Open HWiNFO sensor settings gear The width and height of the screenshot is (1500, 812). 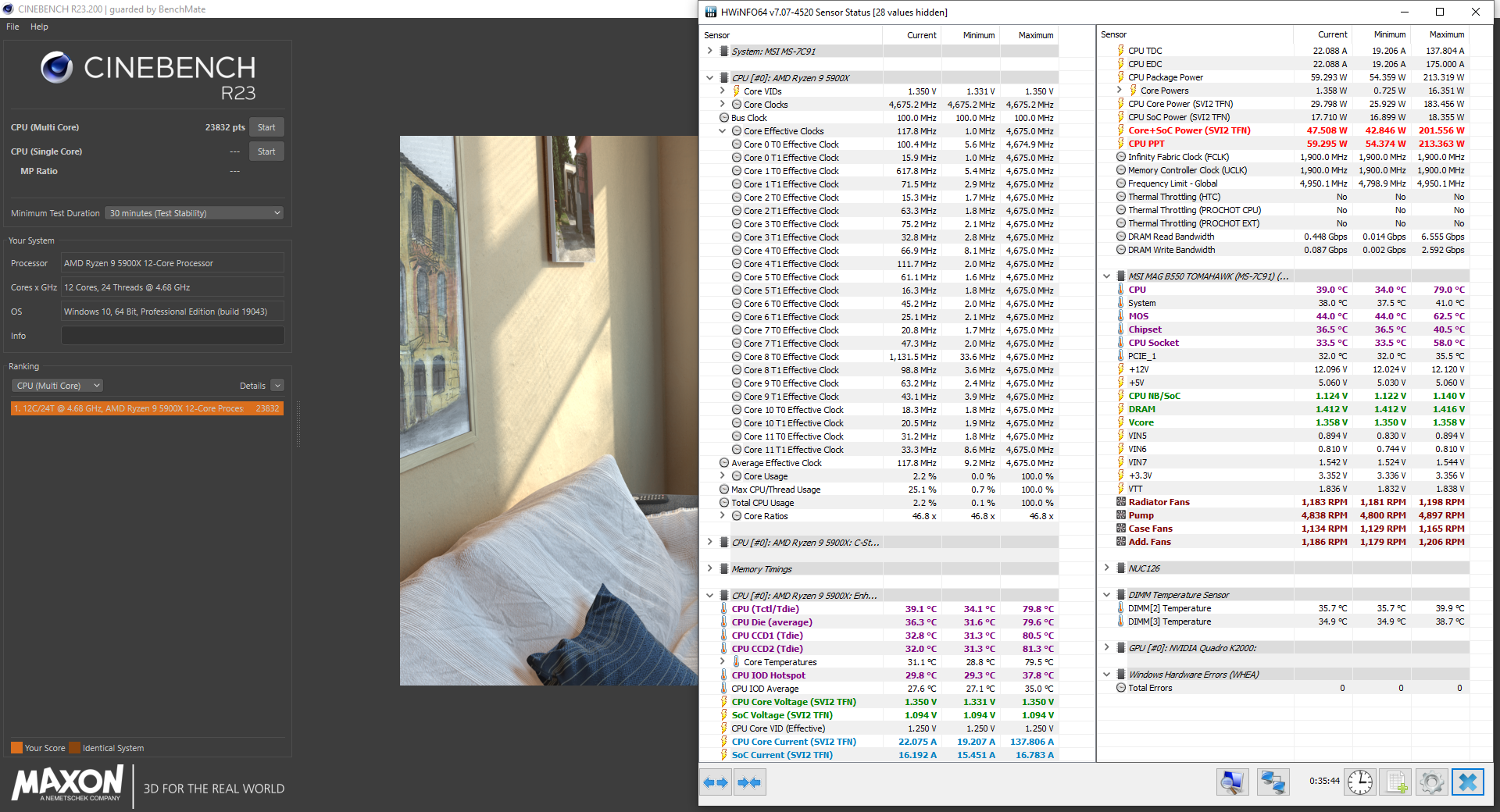click(x=1432, y=782)
